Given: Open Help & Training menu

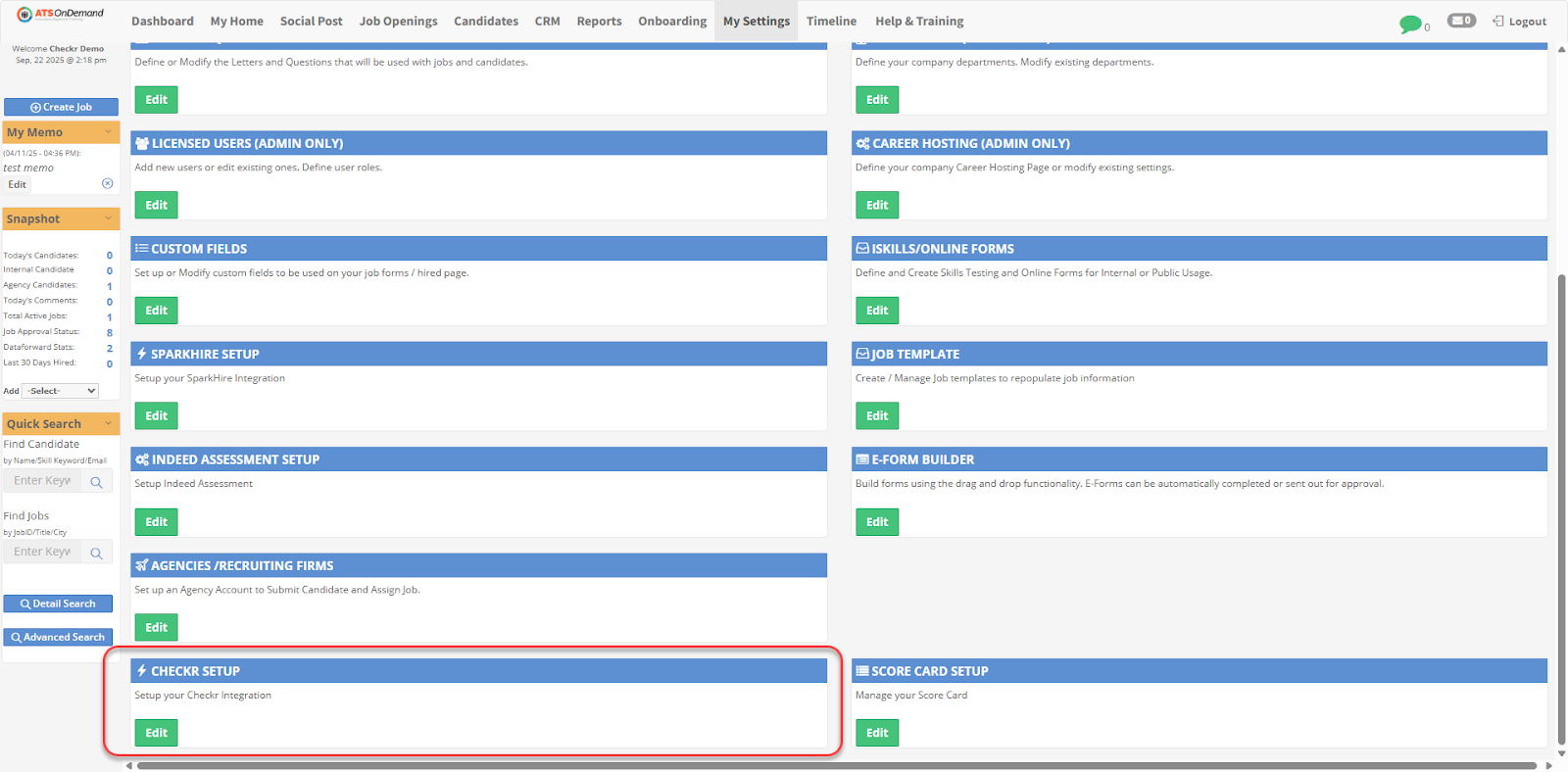Looking at the screenshot, I should tap(919, 22).
